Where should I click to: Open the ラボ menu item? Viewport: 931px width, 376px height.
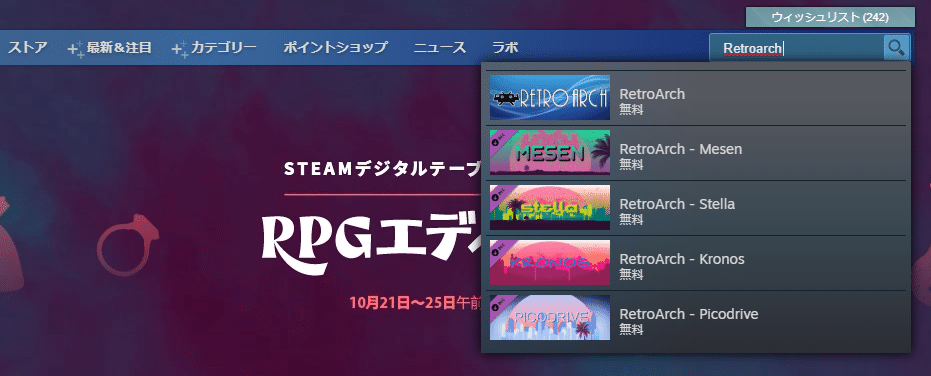[505, 48]
